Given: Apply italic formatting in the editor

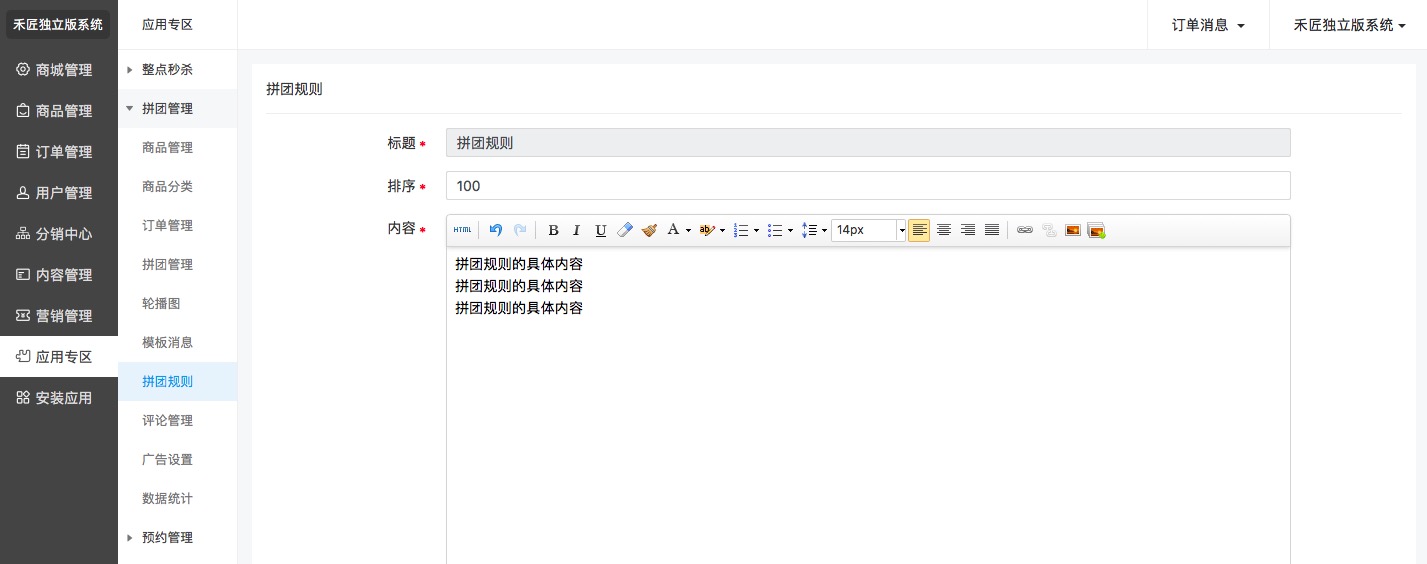Looking at the screenshot, I should (576, 230).
